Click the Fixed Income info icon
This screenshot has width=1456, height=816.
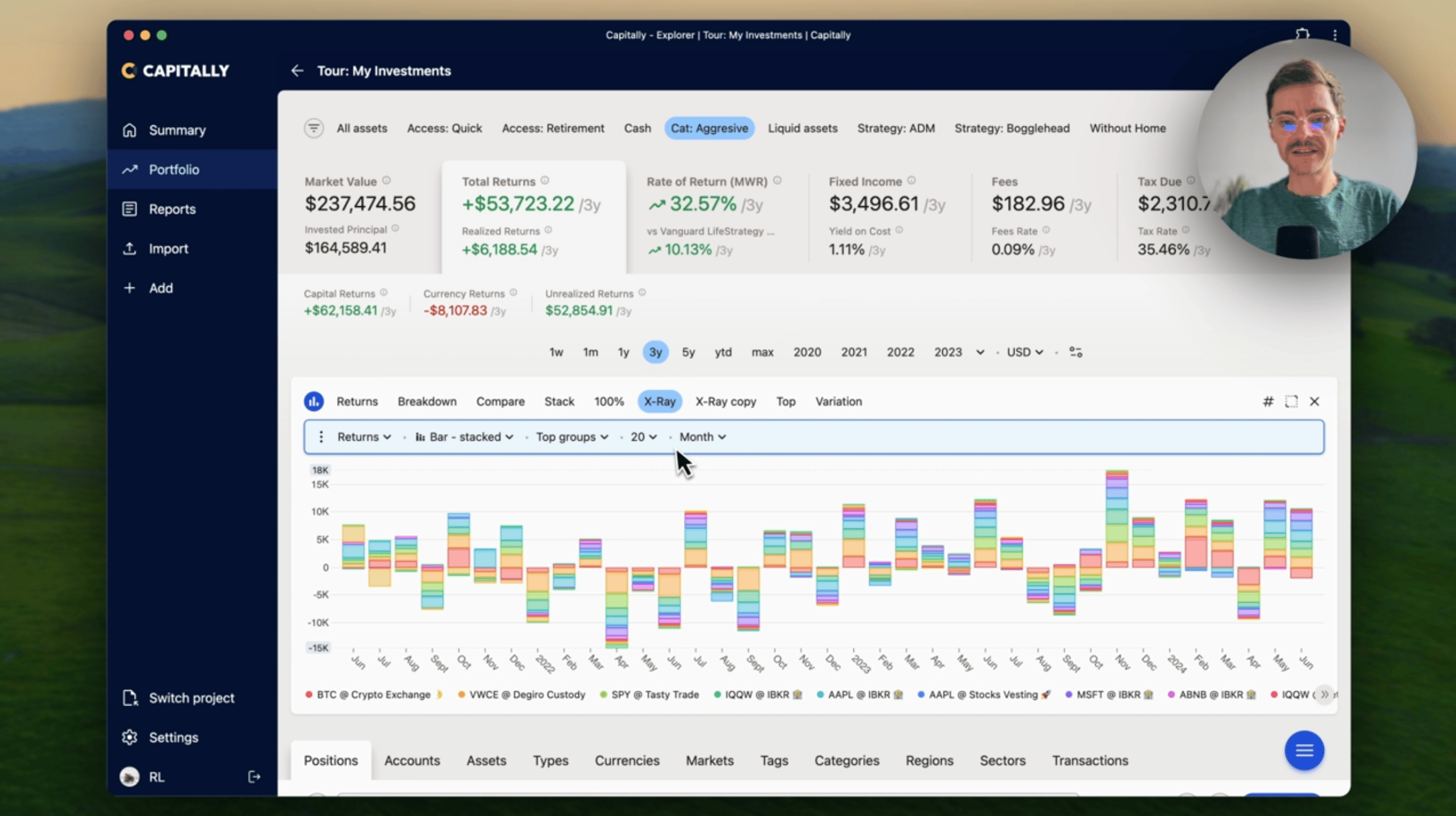click(912, 180)
